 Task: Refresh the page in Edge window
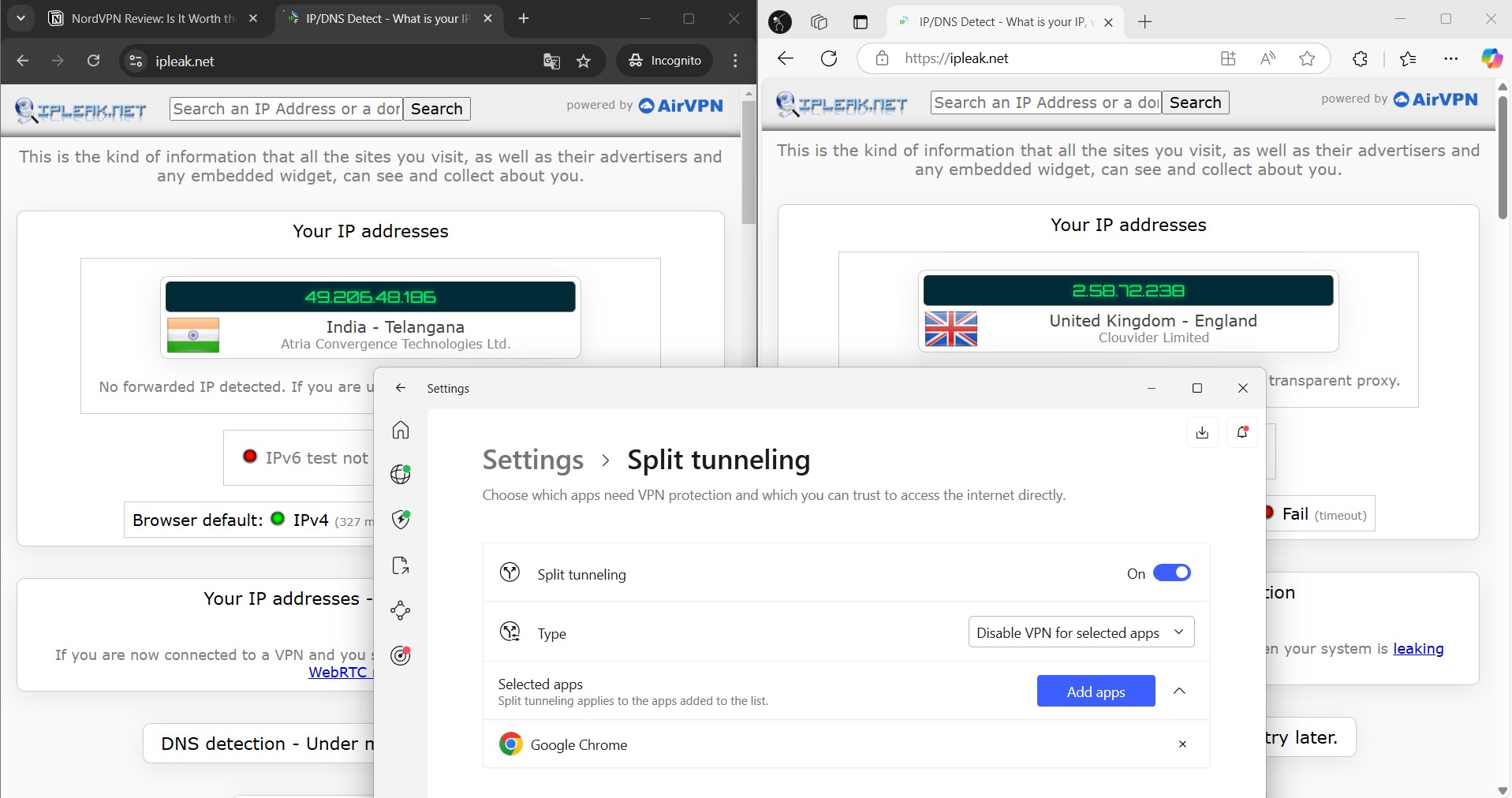coord(829,58)
